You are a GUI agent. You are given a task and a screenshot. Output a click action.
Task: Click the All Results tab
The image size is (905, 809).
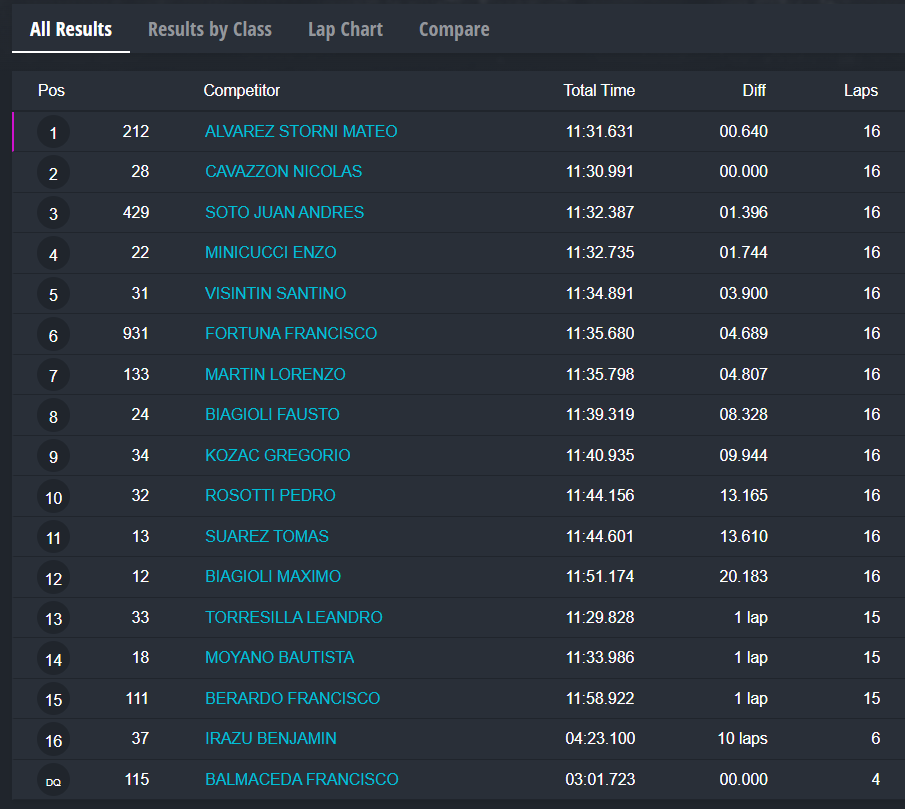pos(71,29)
